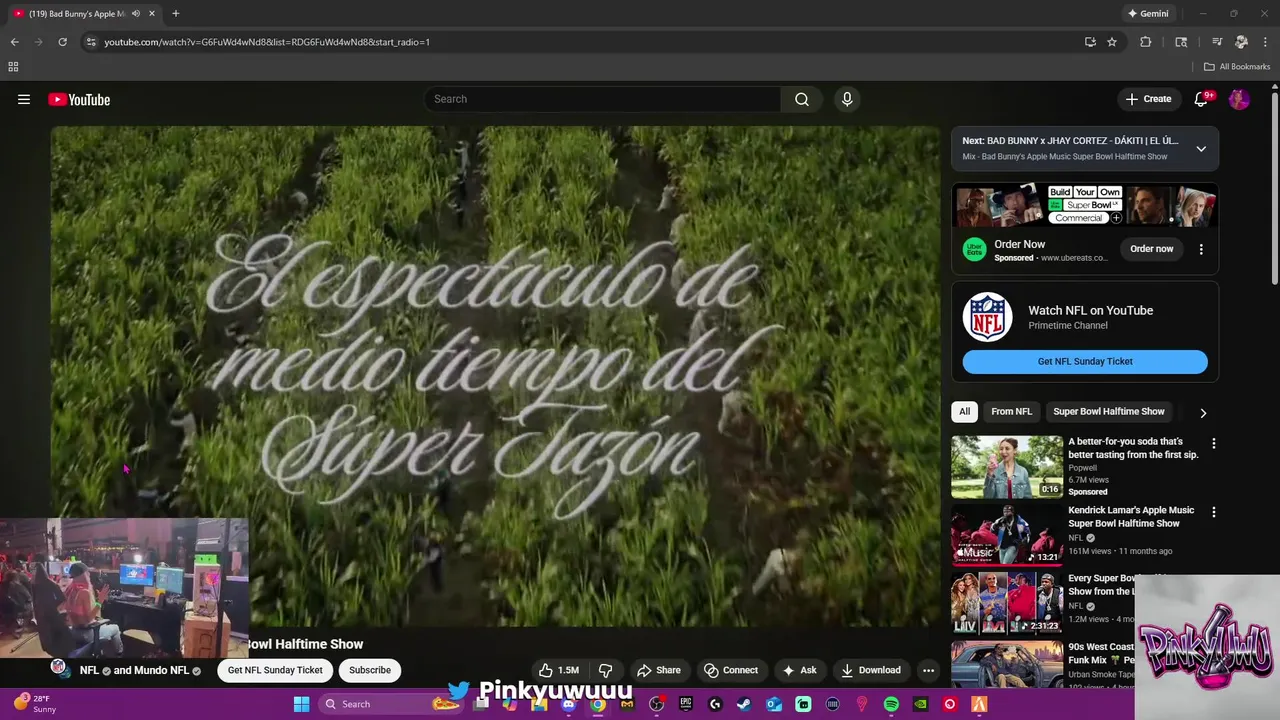Image resolution: width=1280 pixels, height=720 pixels.
Task: Click the YouTube page vertical scrollbar
Action: [x=1275, y=187]
